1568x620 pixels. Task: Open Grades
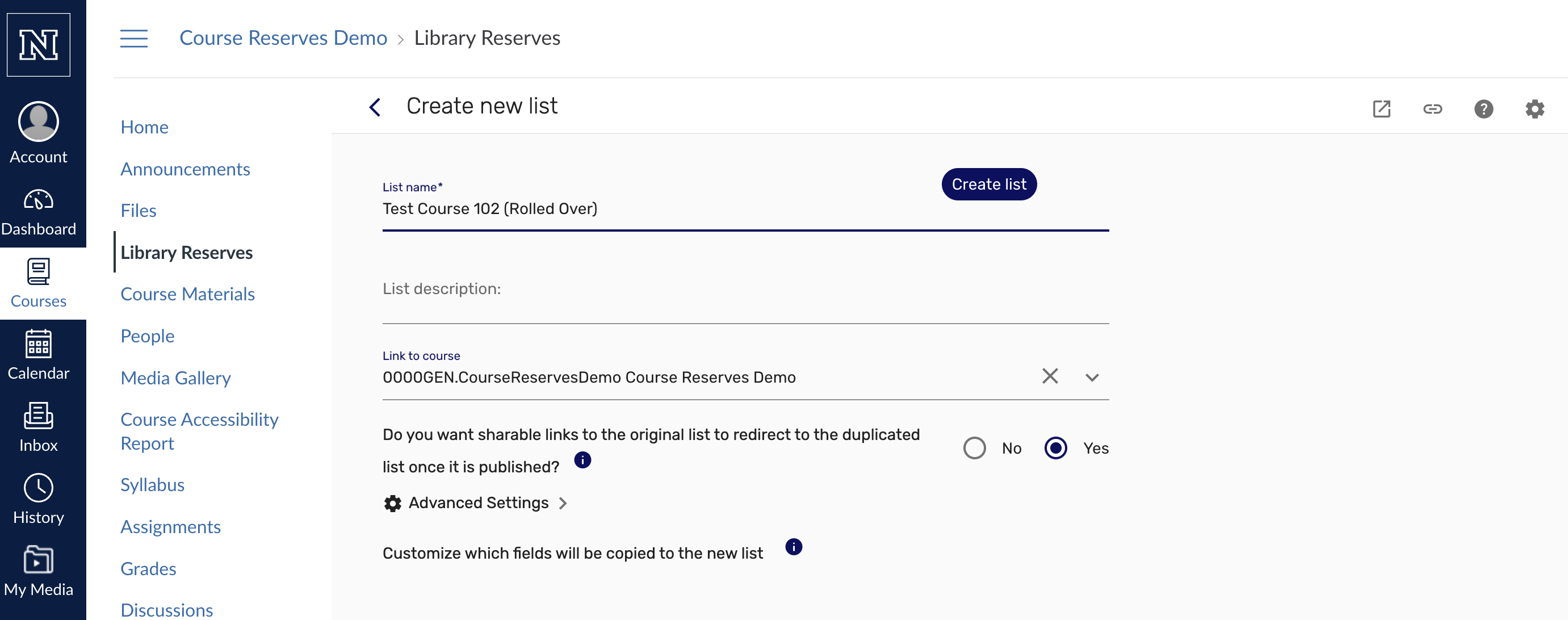click(x=148, y=568)
